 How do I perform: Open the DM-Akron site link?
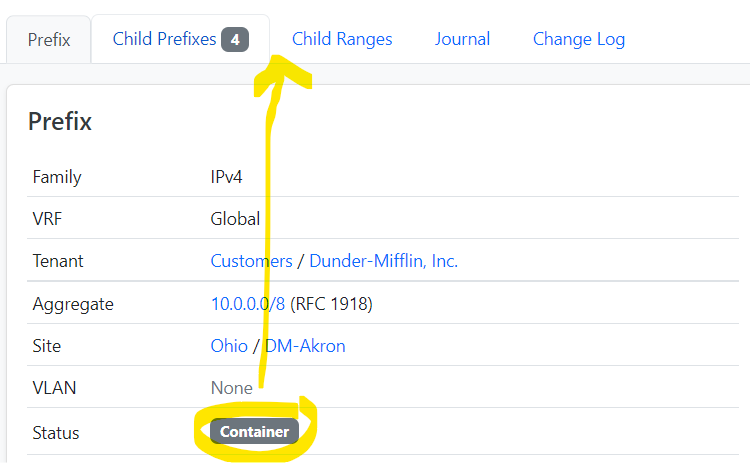pos(305,346)
